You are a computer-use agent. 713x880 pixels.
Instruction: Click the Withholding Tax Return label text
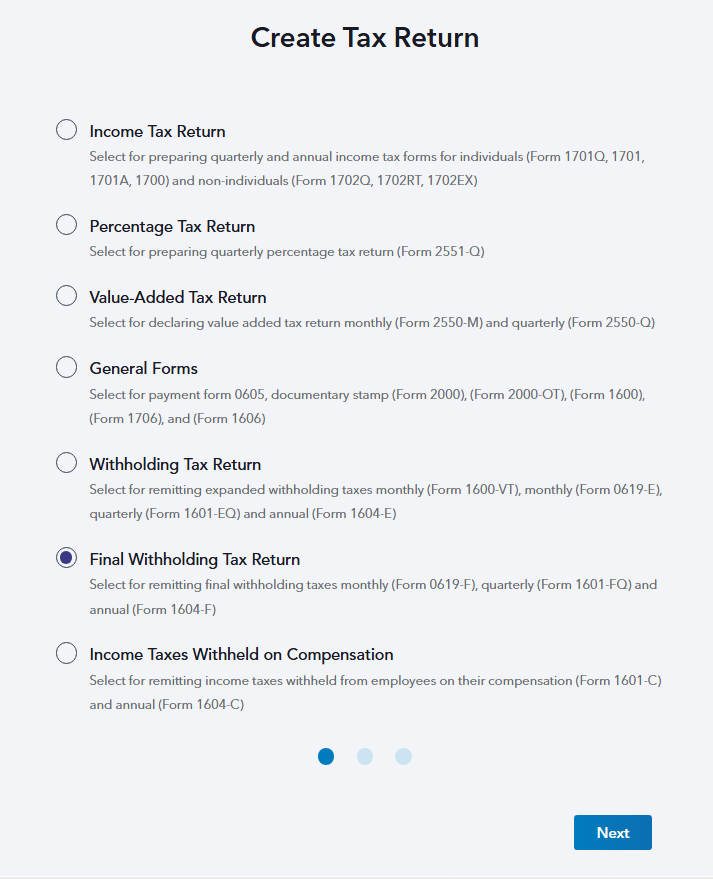[x=175, y=464]
